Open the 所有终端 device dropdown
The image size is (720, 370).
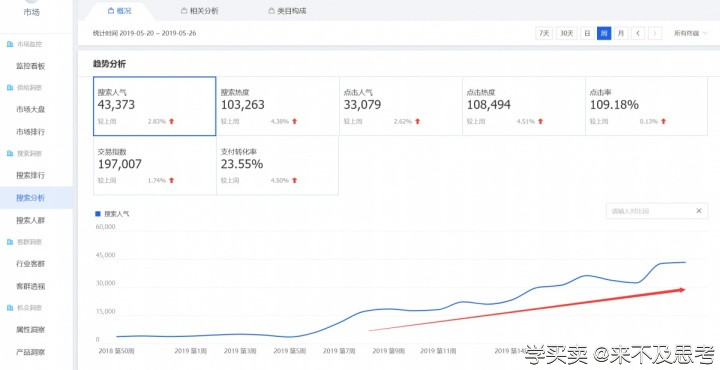pos(691,33)
